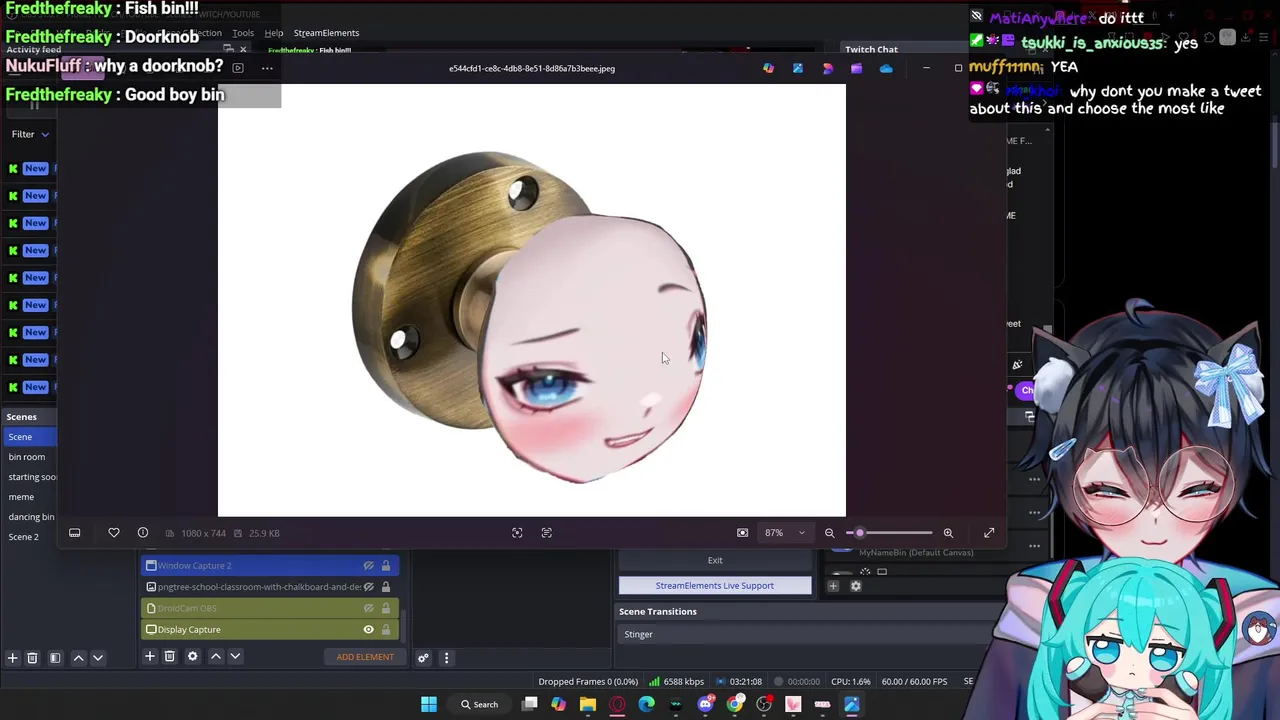Screen dimensions: 1280x720
Task: Open the scene filters icon
Action: click(55, 657)
